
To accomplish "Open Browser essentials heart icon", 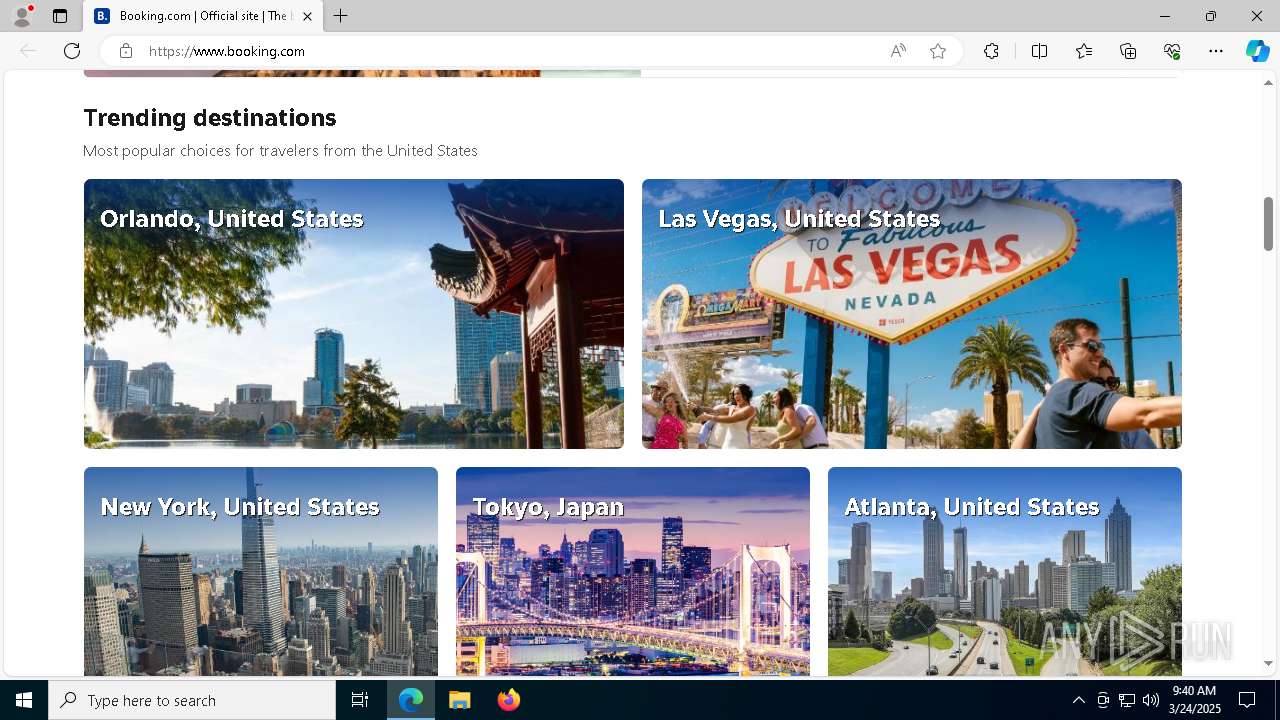I will [1172, 51].
